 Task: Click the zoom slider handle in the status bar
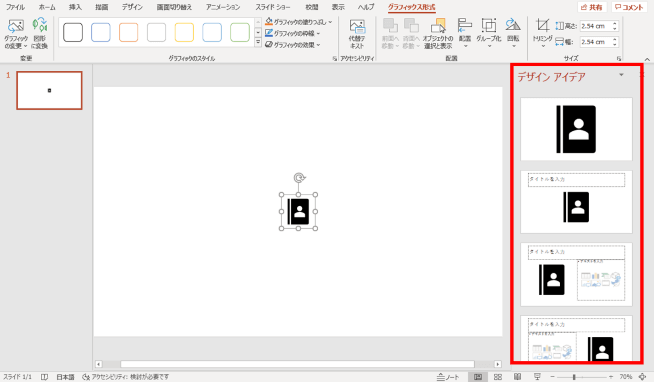click(x=574, y=377)
